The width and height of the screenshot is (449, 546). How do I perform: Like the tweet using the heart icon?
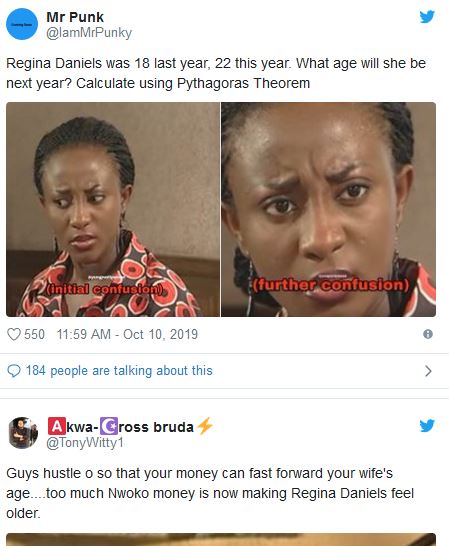tap(14, 335)
